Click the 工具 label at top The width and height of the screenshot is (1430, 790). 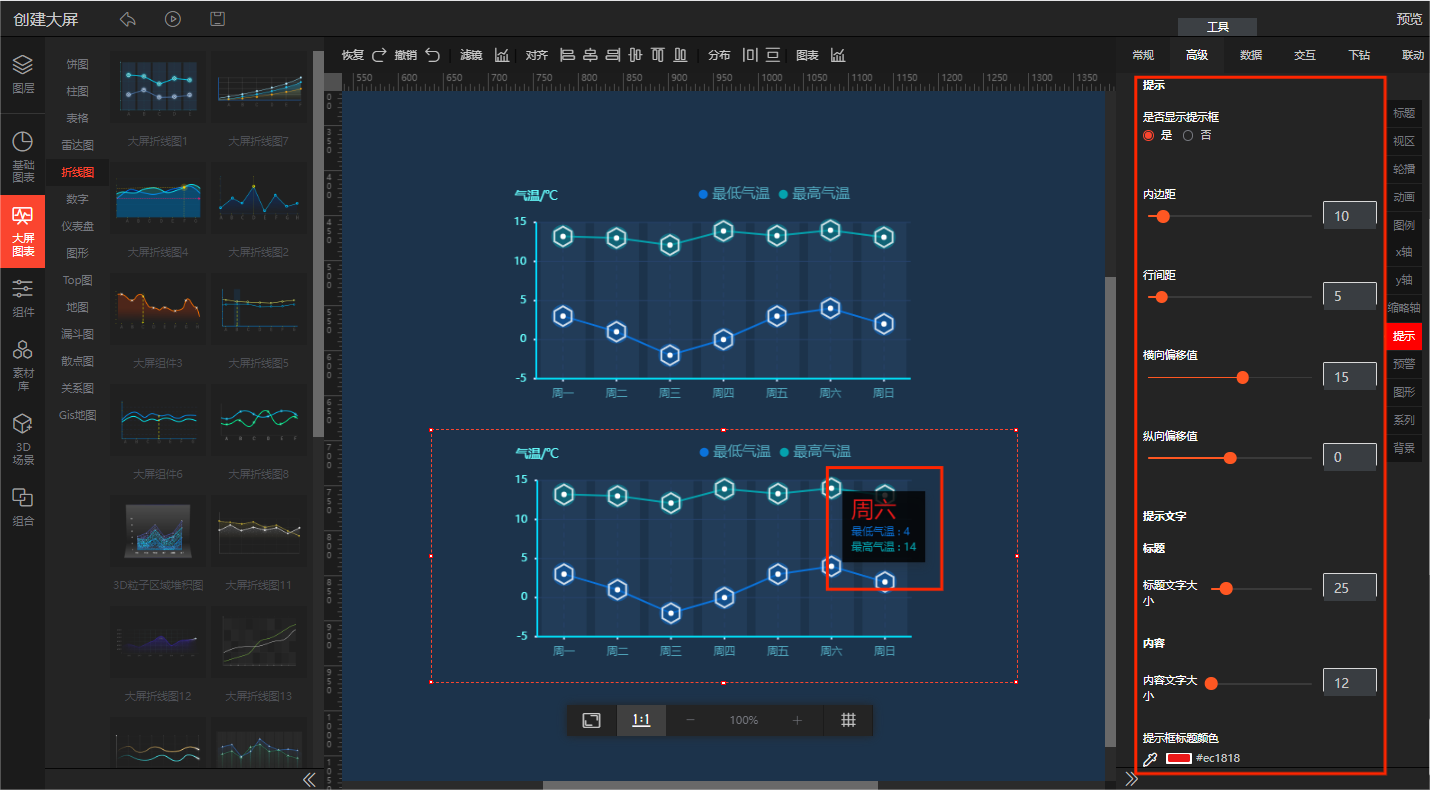1217,27
